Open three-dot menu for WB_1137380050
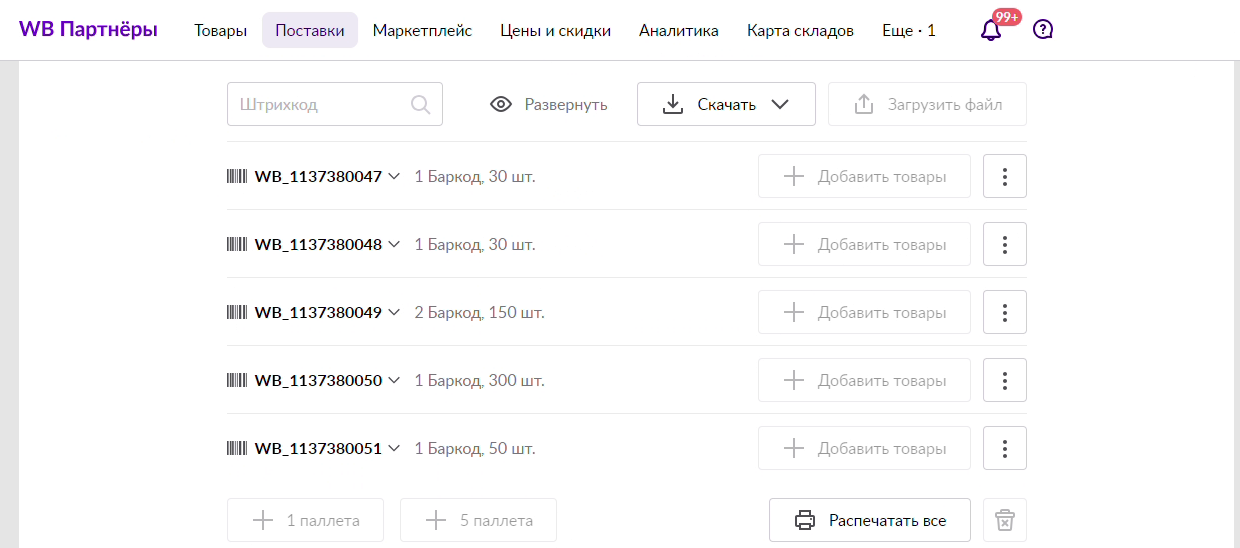 click(x=1005, y=380)
